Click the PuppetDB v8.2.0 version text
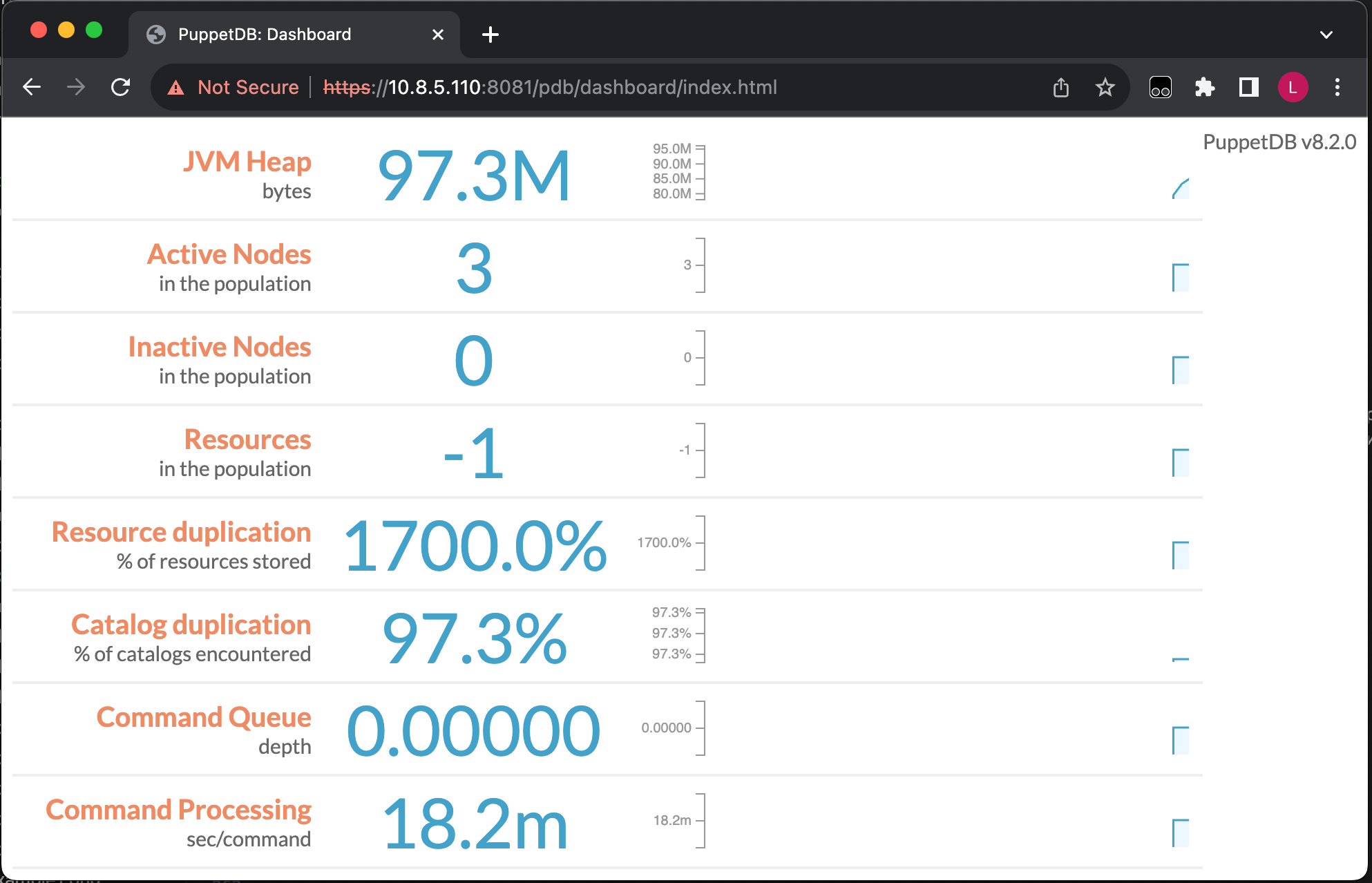The image size is (1372, 883). coord(1279,142)
